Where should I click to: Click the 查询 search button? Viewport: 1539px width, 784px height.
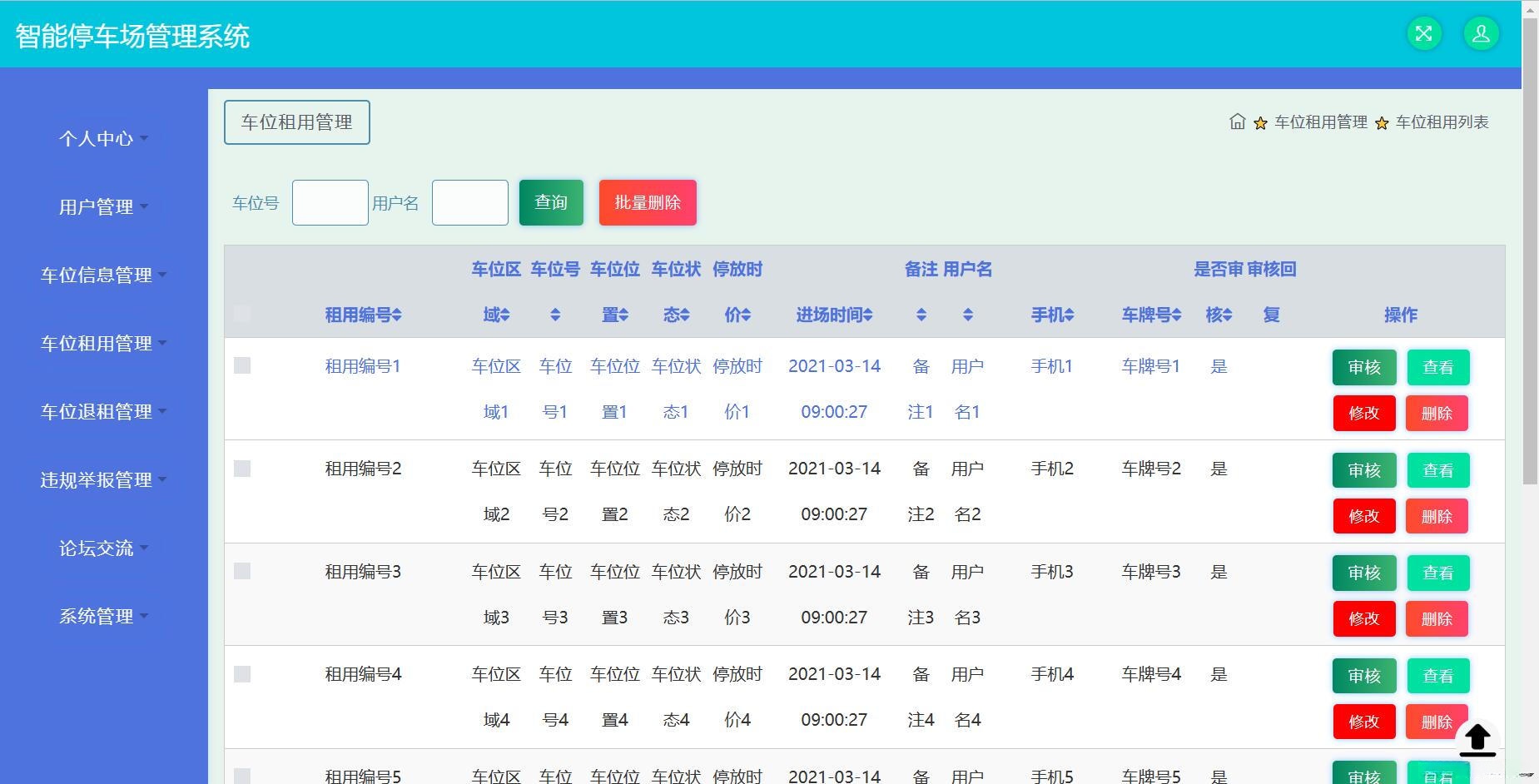pyautogui.click(x=551, y=202)
